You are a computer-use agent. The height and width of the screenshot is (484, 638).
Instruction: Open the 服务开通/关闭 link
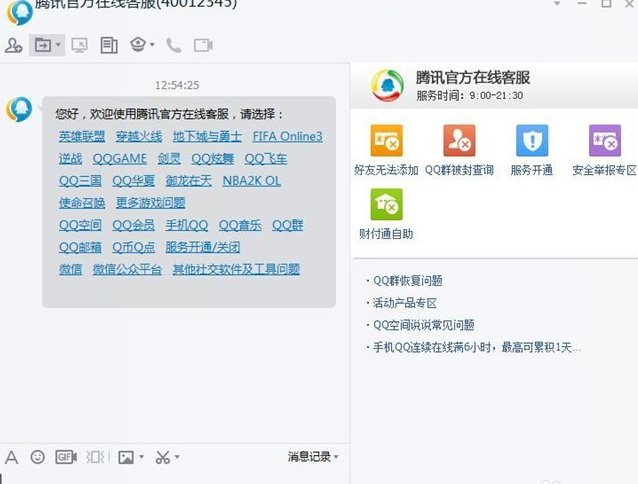click(203, 247)
